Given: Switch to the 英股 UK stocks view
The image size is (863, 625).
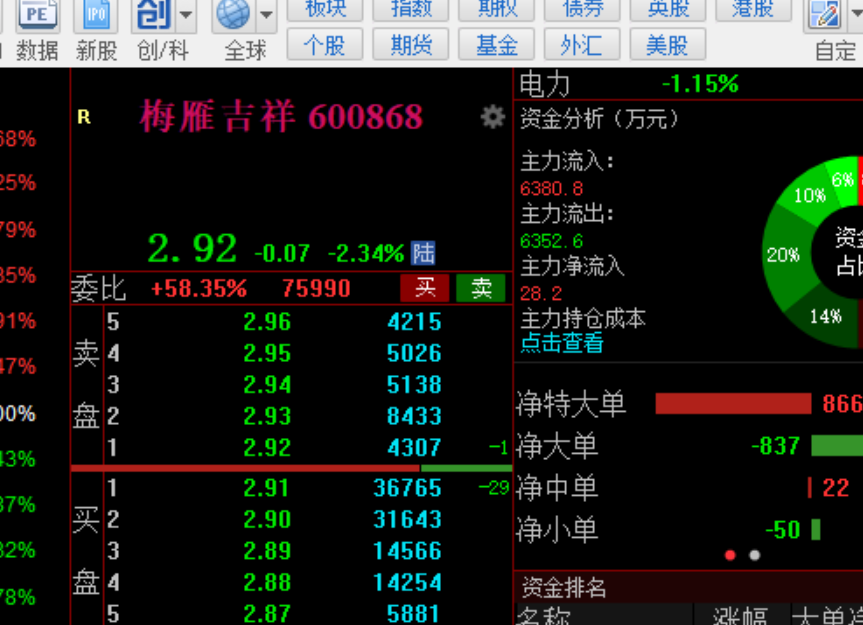Looking at the screenshot, I should 668,10.
